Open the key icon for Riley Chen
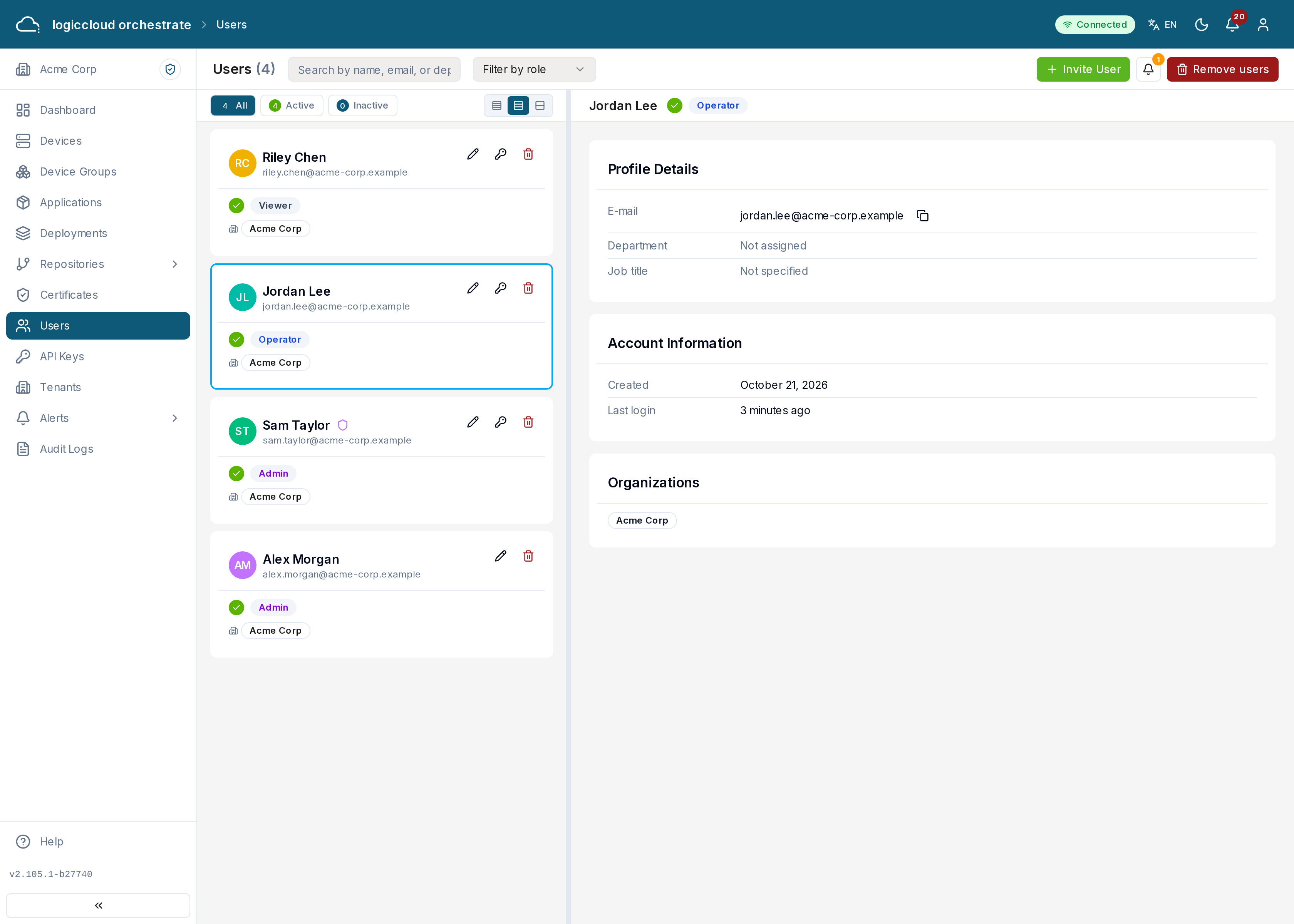This screenshot has height=924, width=1294. tap(500, 154)
